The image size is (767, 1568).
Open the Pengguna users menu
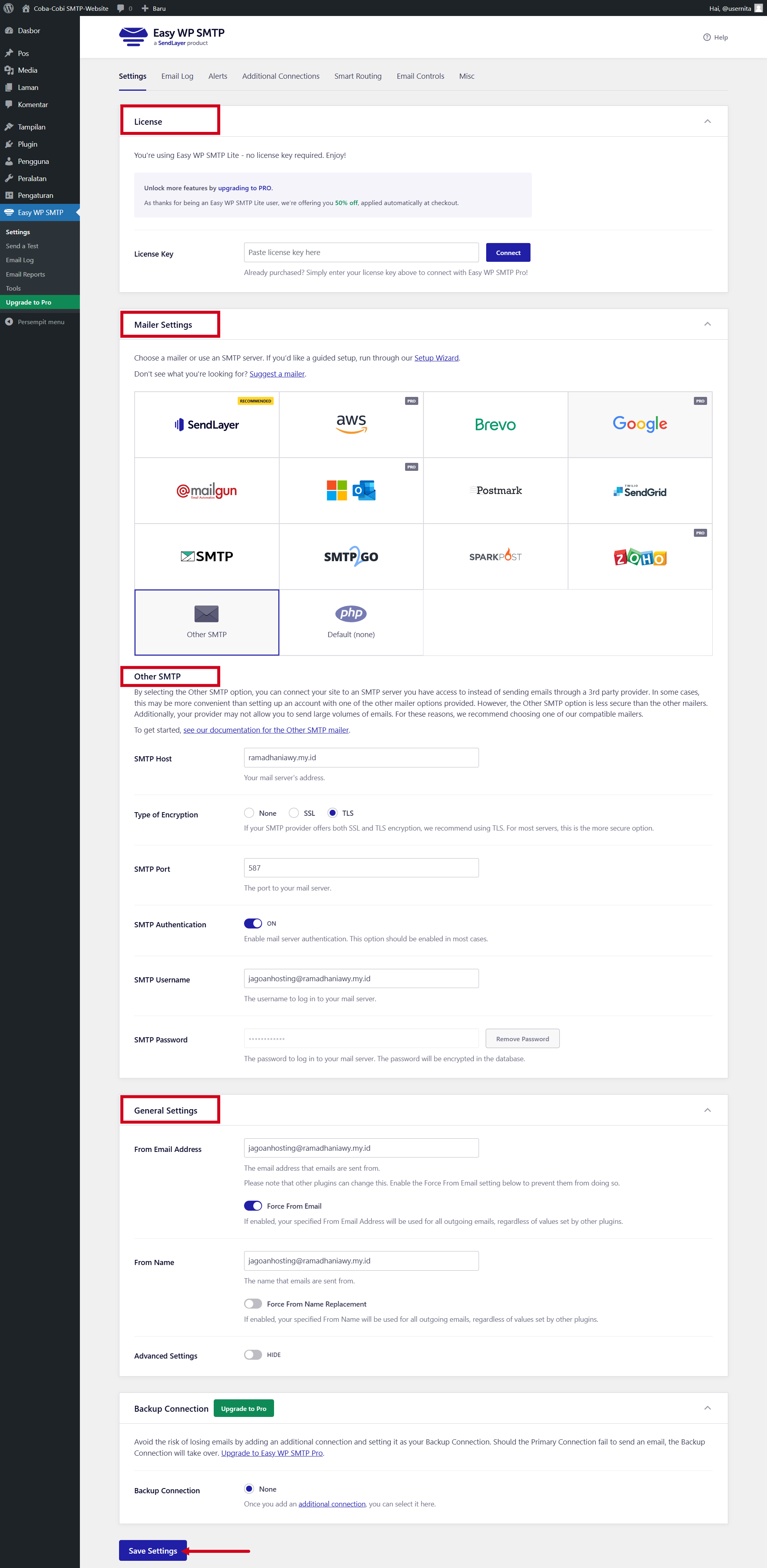tap(40, 161)
